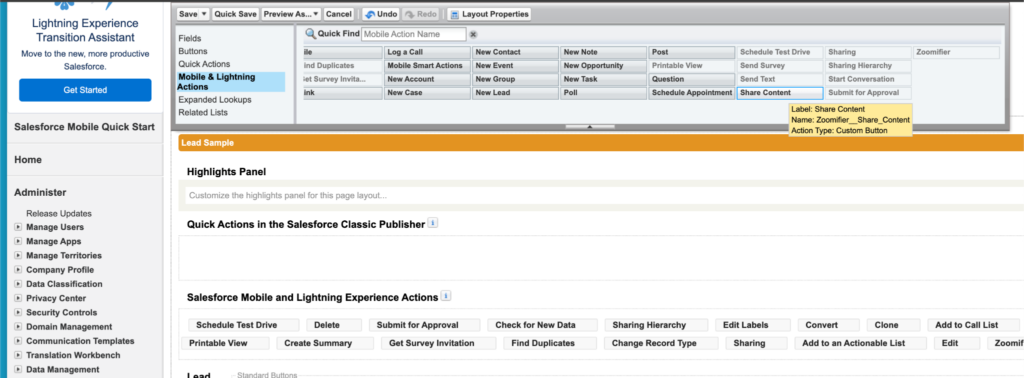Click the Get Started button
1024x378 pixels.
coord(85,90)
